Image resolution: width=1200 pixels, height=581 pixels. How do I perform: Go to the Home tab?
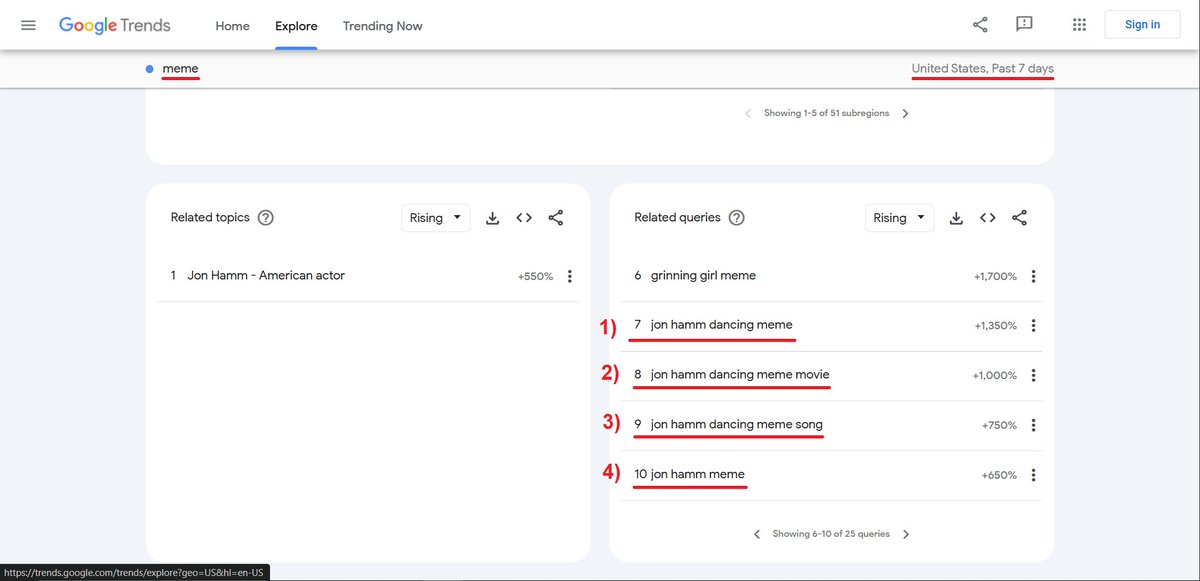click(232, 26)
